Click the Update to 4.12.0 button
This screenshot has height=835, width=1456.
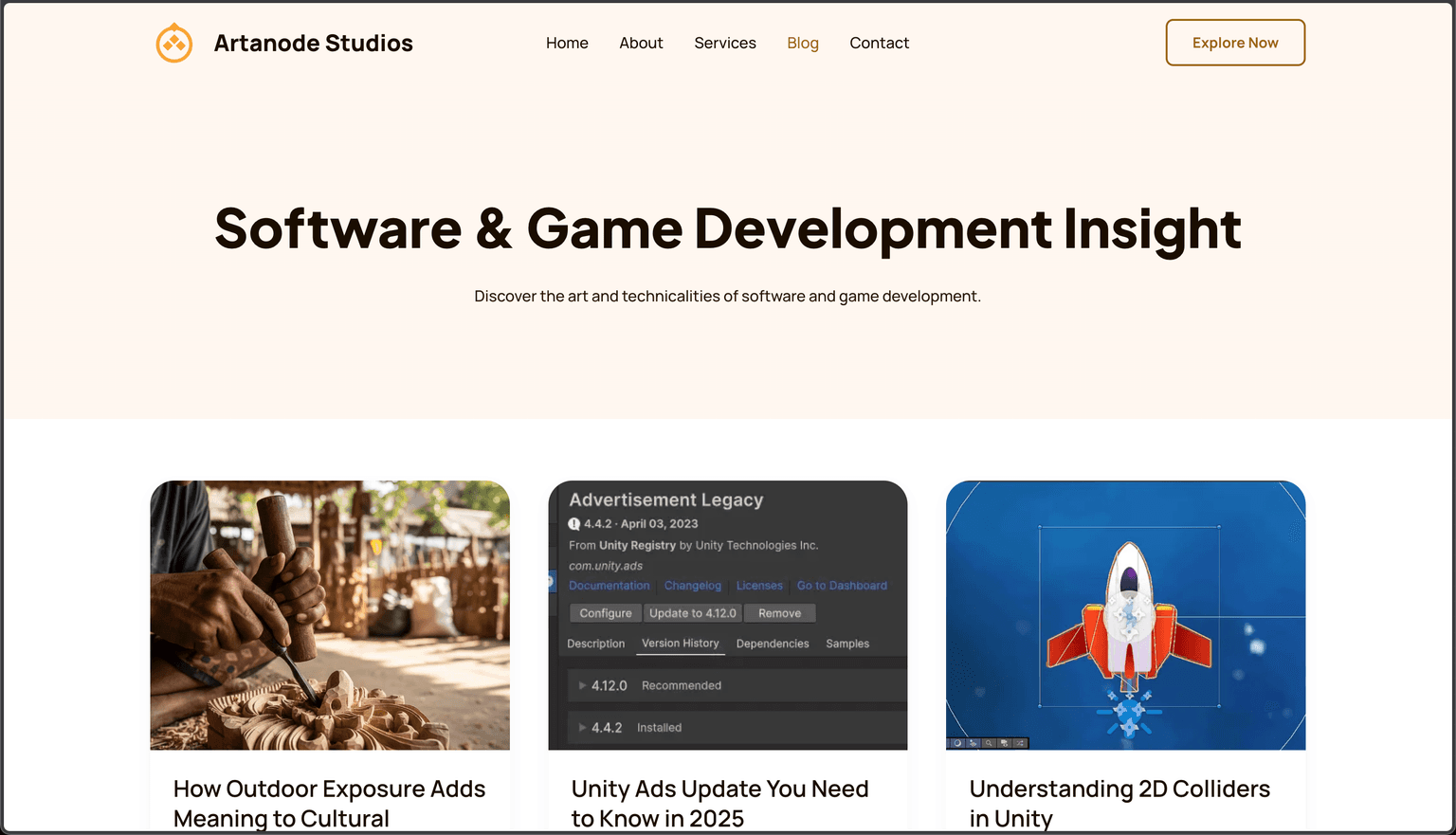click(693, 612)
